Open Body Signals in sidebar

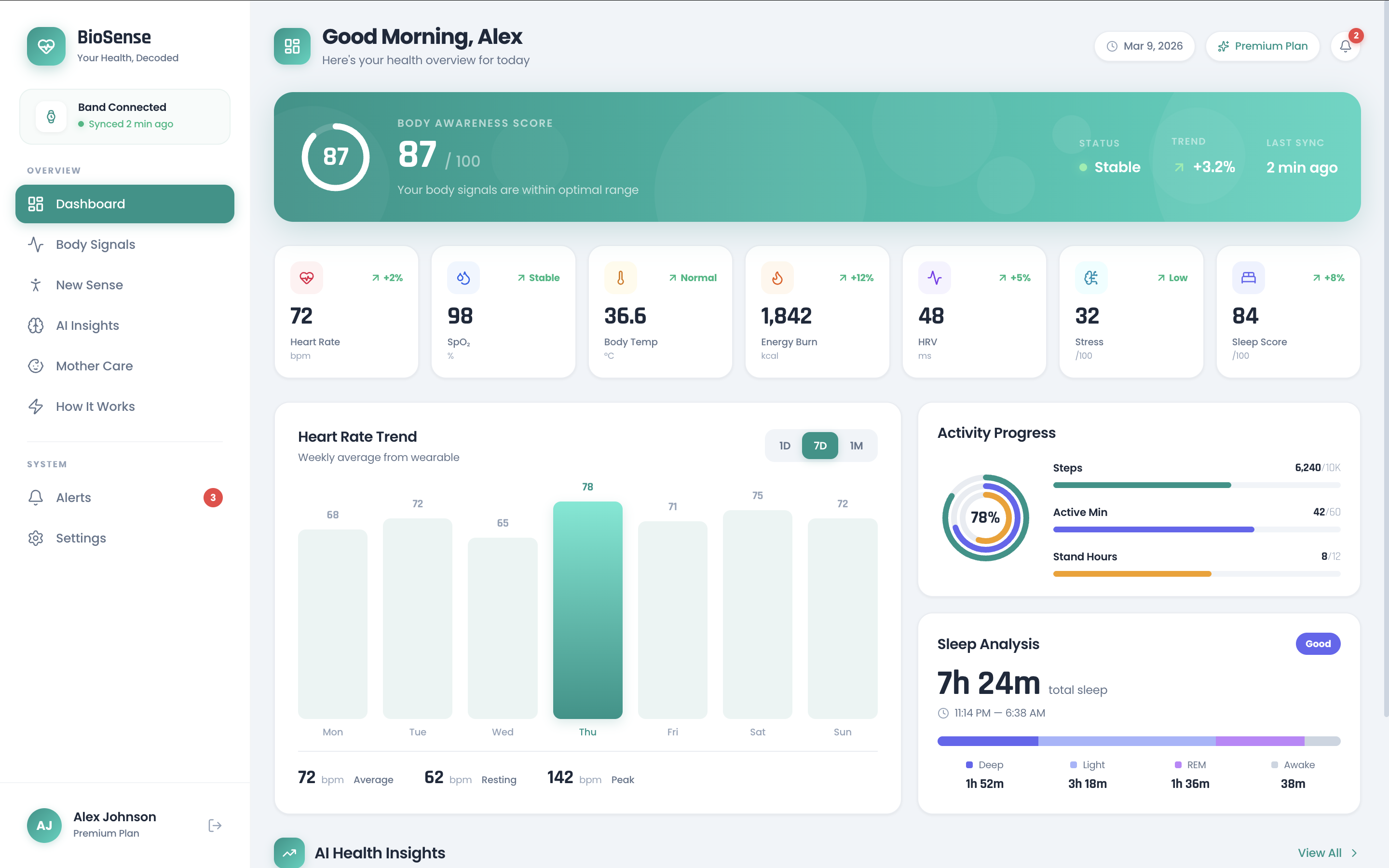pos(95,244)
